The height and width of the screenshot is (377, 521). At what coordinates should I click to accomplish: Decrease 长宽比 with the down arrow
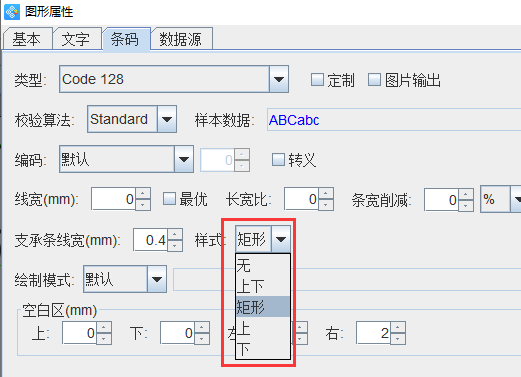click(326, 205)
